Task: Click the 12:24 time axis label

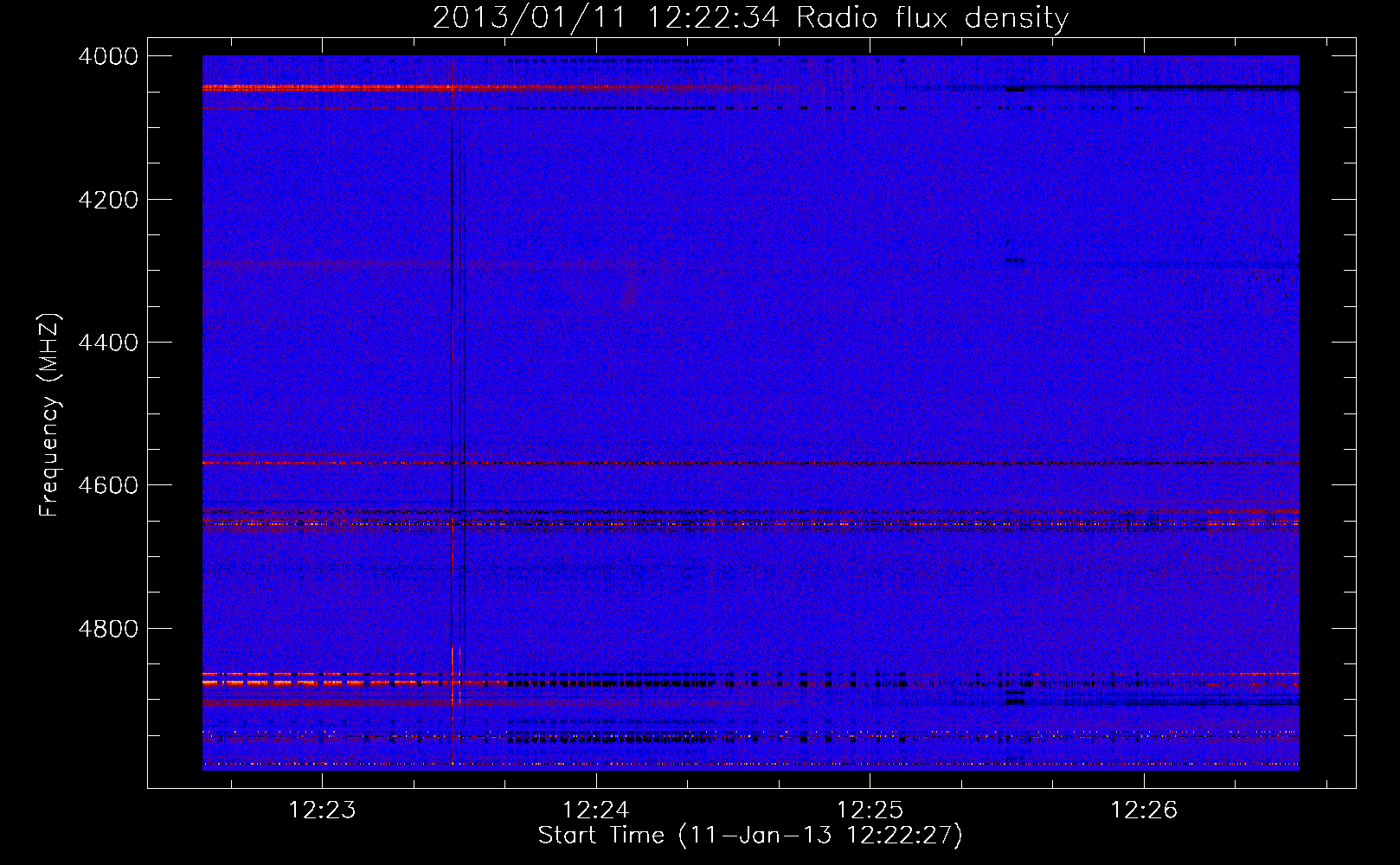Action: (596, 811)
